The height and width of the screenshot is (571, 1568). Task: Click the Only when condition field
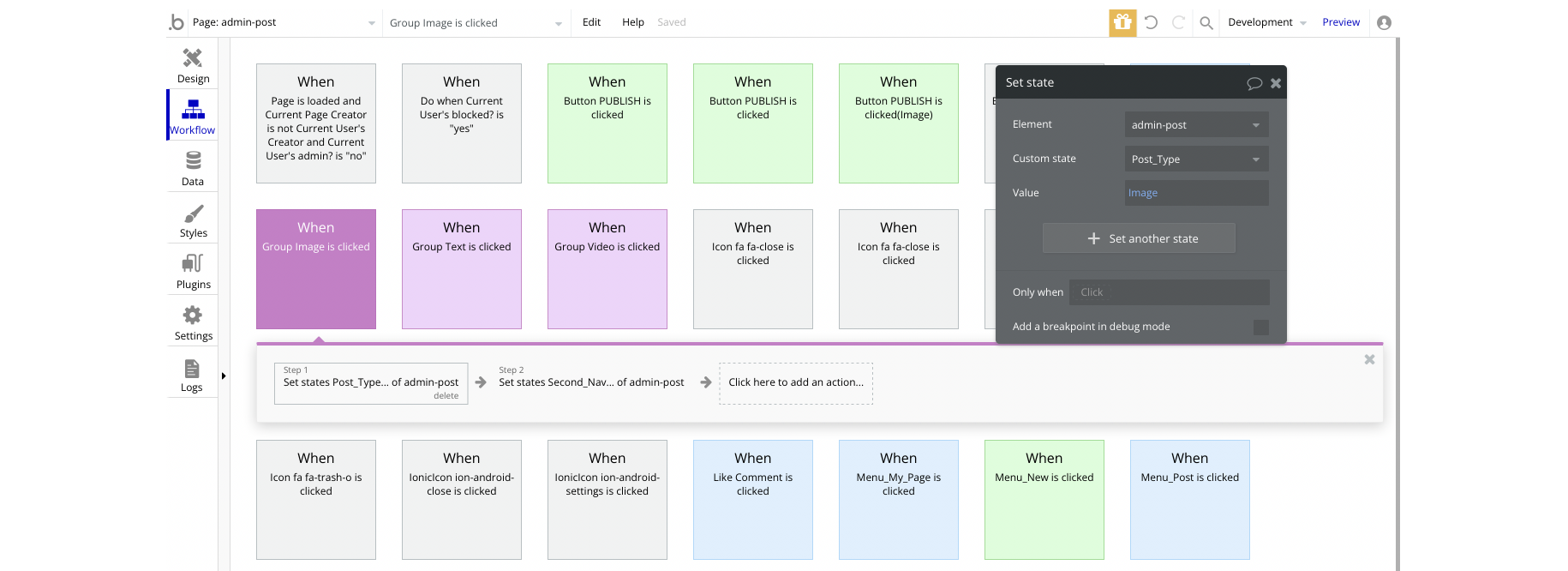1169,292
